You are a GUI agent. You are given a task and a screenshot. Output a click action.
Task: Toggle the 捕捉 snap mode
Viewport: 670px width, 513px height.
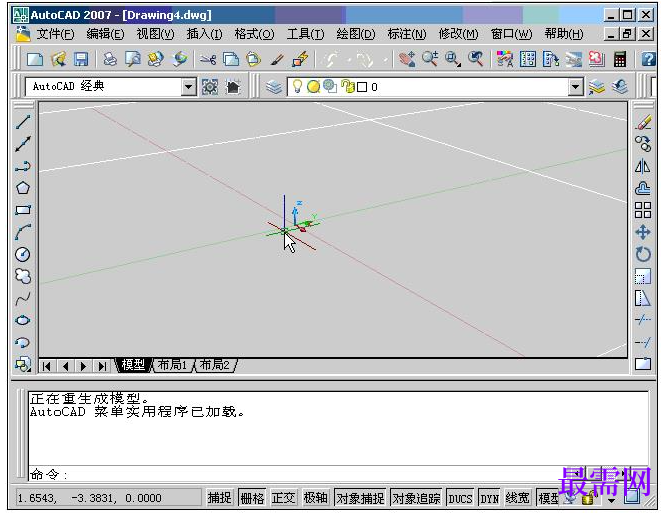pyautogui.click(x=220, y=498)
